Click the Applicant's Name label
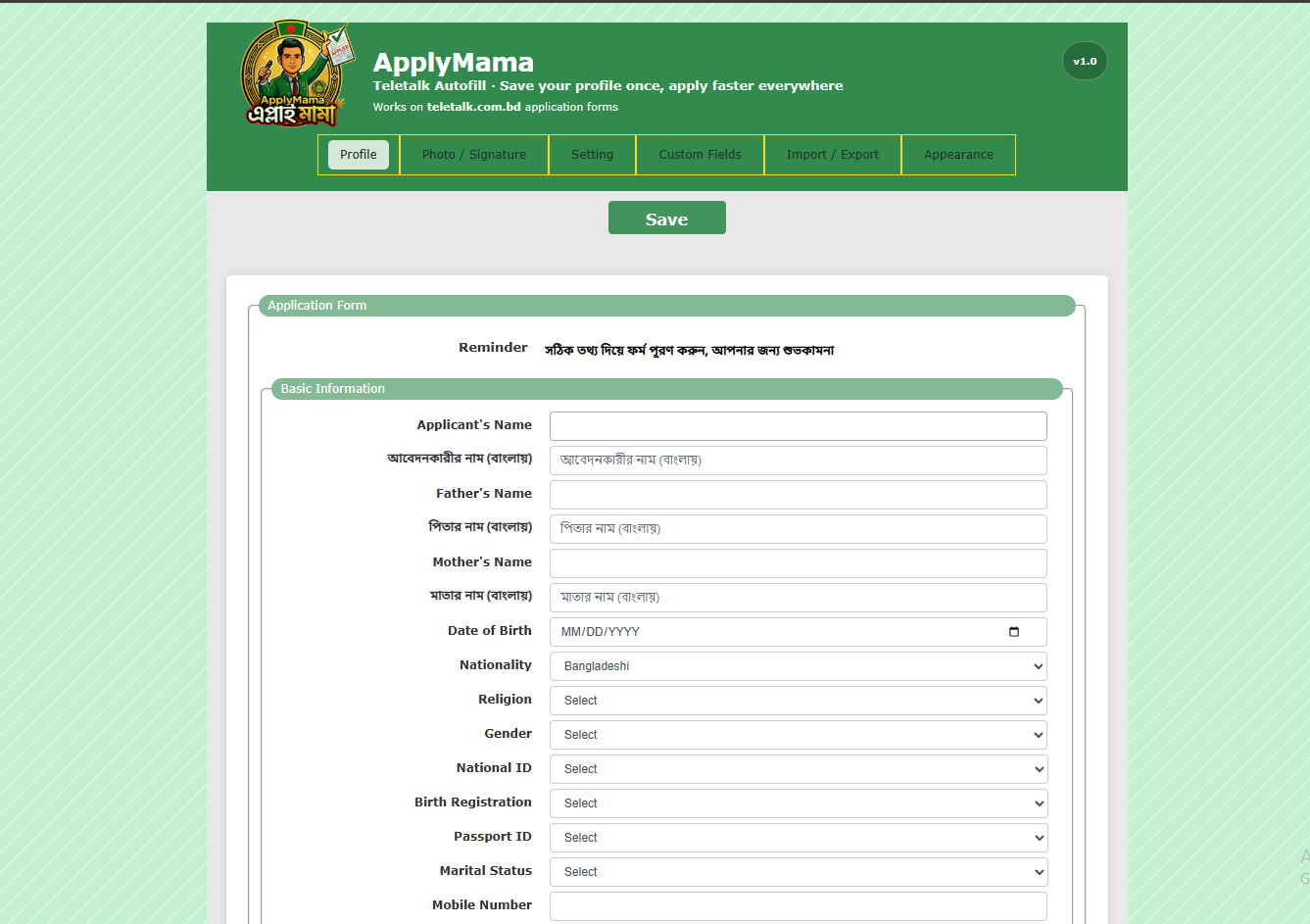The height and width of the screenshot is (924, 1310). click(474, 425)
